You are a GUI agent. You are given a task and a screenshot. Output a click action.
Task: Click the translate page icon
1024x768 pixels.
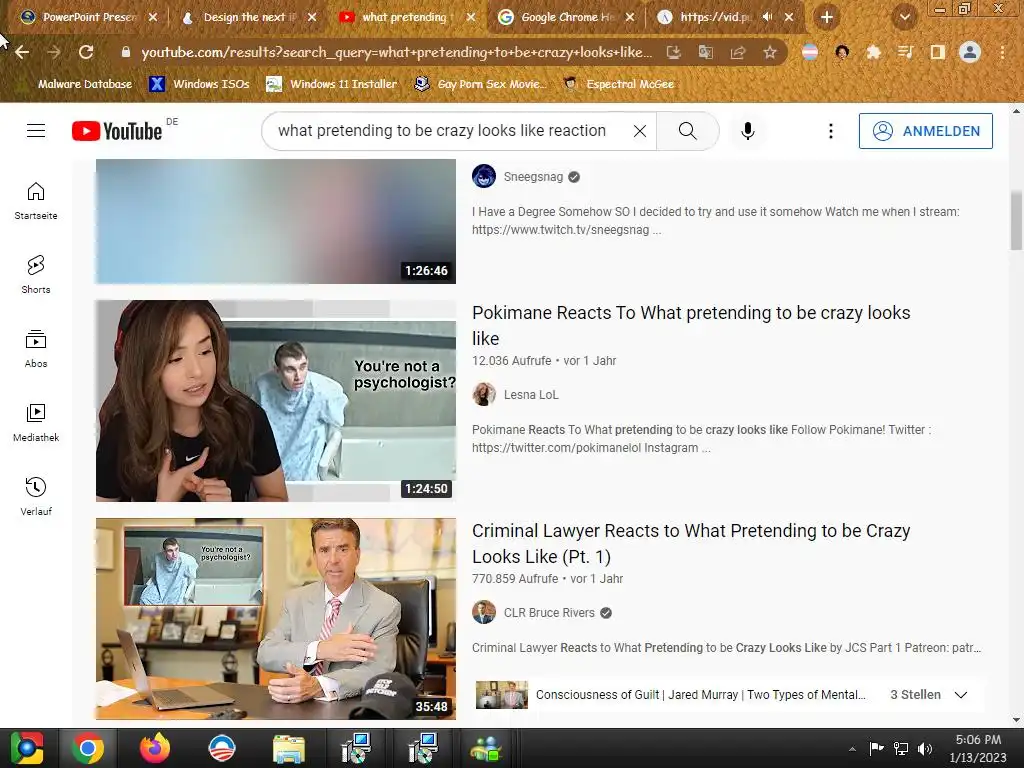tap(706, 52)
